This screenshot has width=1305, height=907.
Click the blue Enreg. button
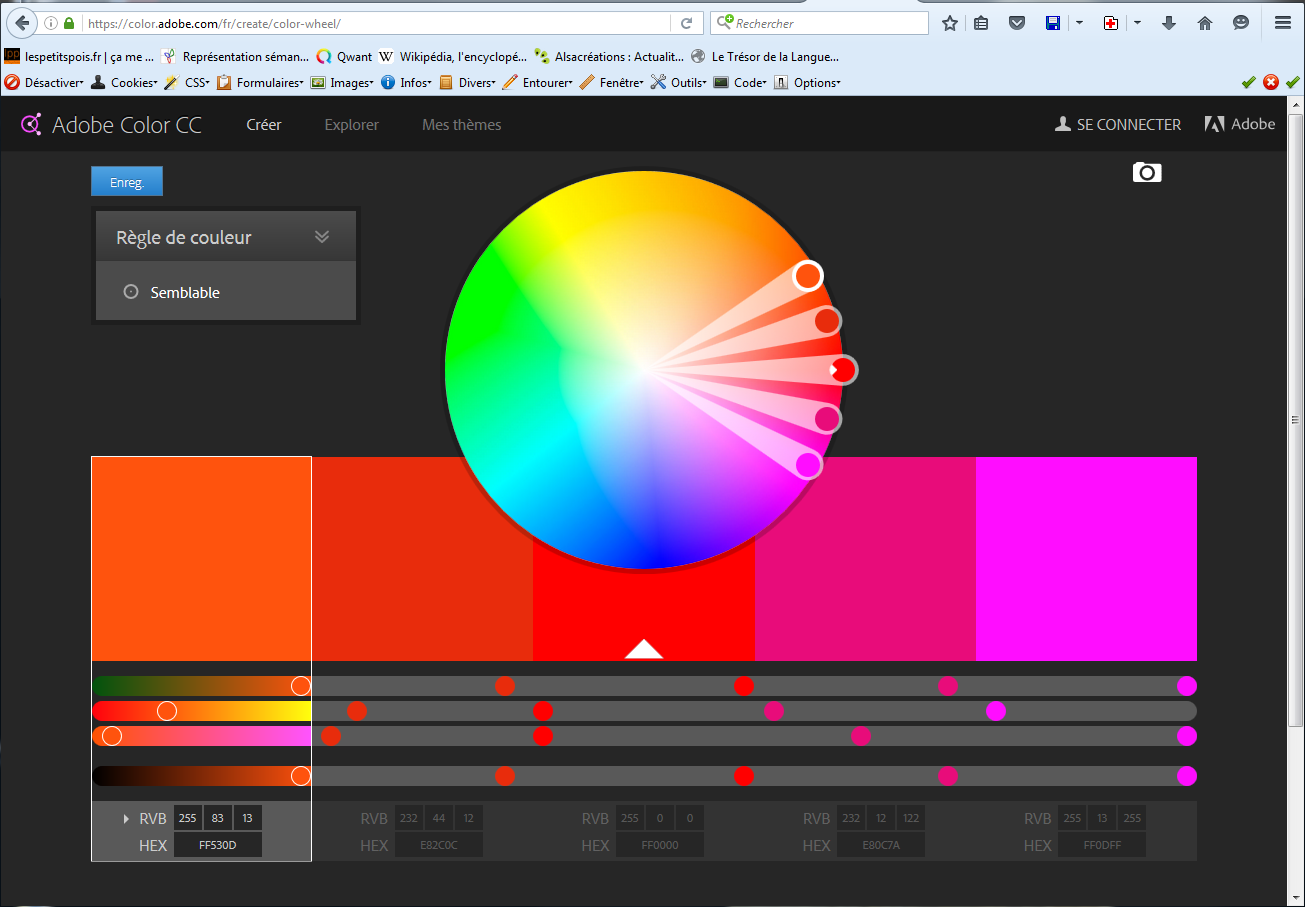click(127, 182)
